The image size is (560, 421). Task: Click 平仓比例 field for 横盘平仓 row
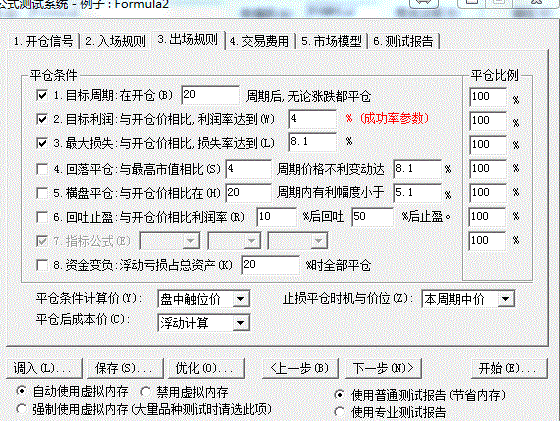point(488,193)
